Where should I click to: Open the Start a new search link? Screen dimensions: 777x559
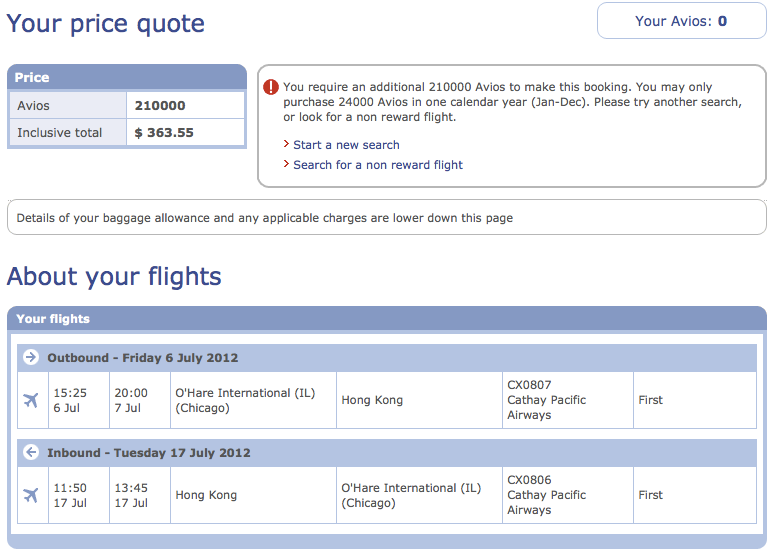[x=346, y=145]
